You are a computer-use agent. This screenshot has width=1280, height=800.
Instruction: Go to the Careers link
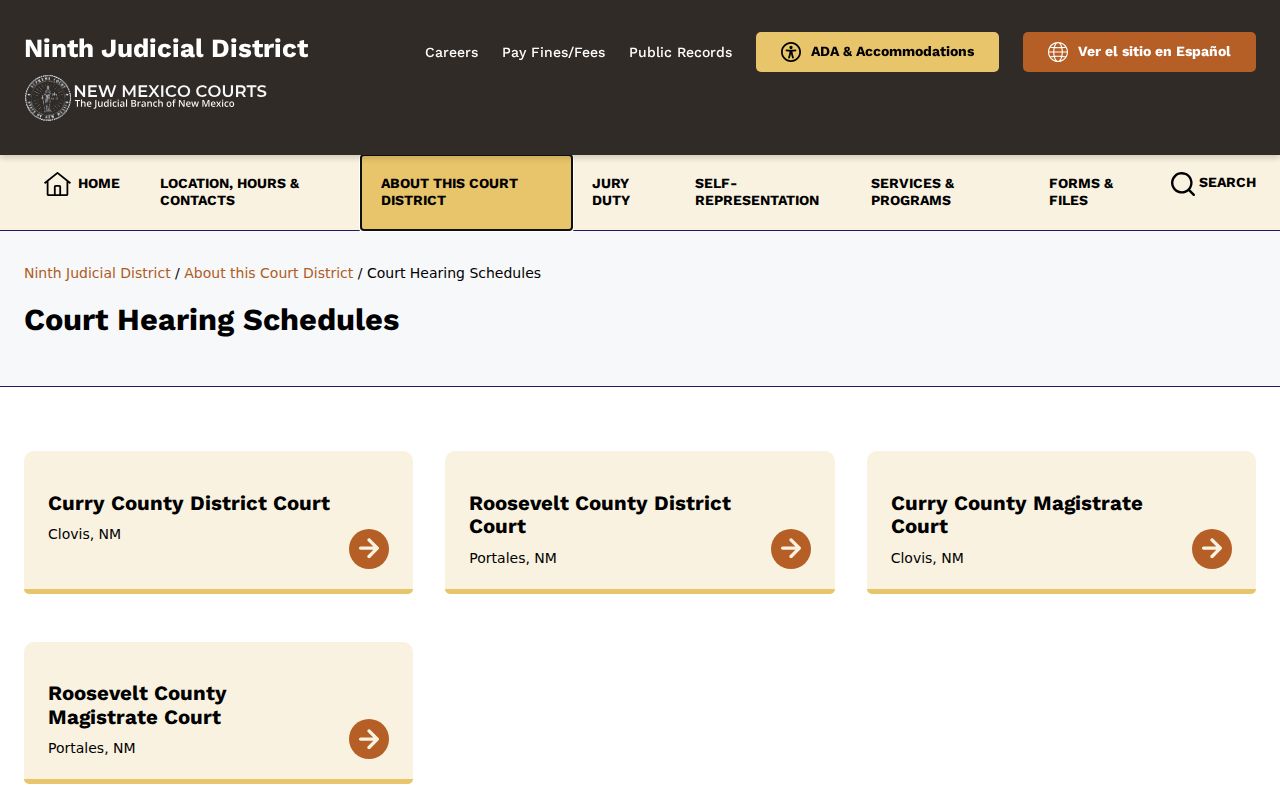point(452,52)
